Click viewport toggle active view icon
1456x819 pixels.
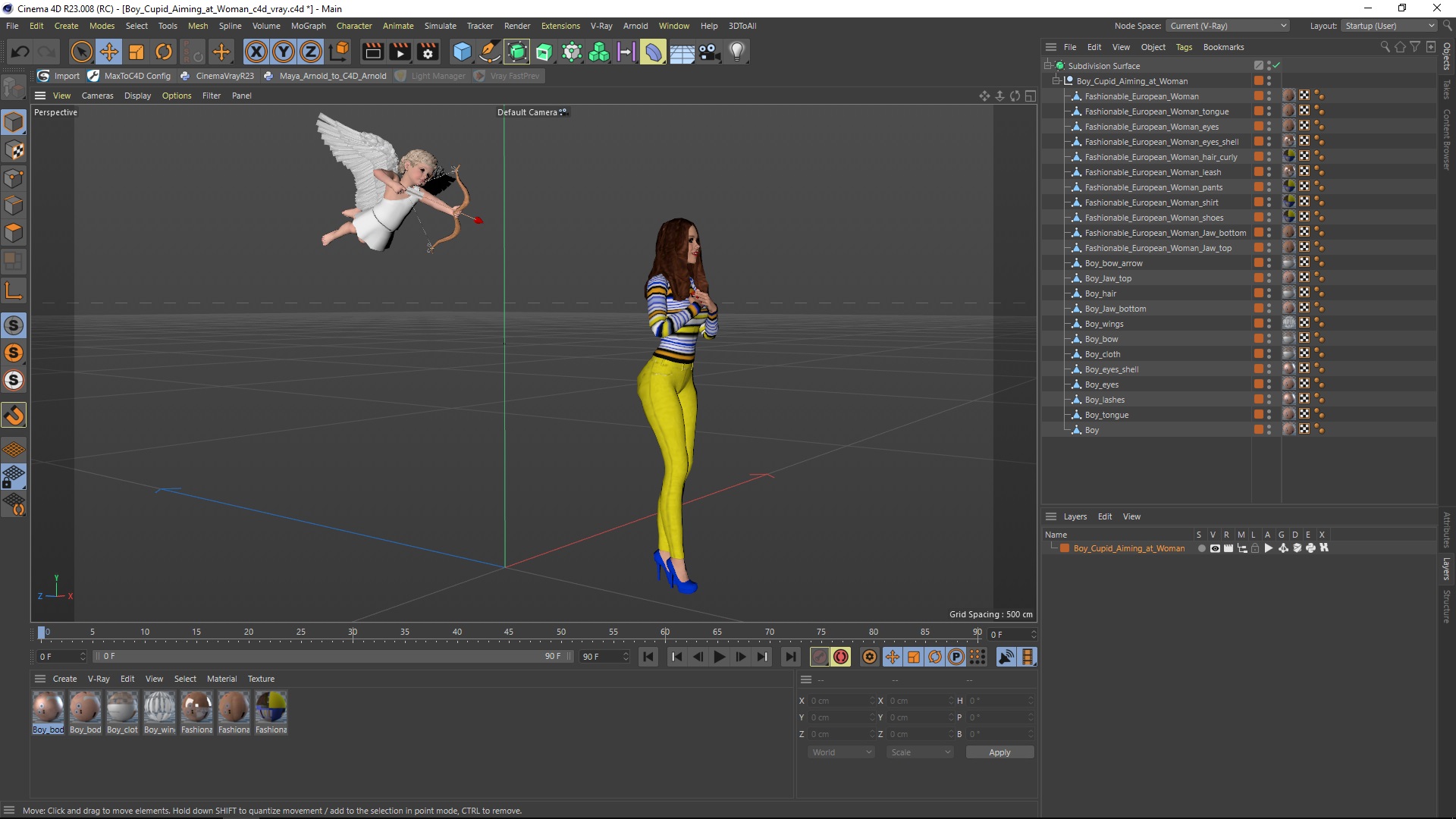[x=1031, y=96]
